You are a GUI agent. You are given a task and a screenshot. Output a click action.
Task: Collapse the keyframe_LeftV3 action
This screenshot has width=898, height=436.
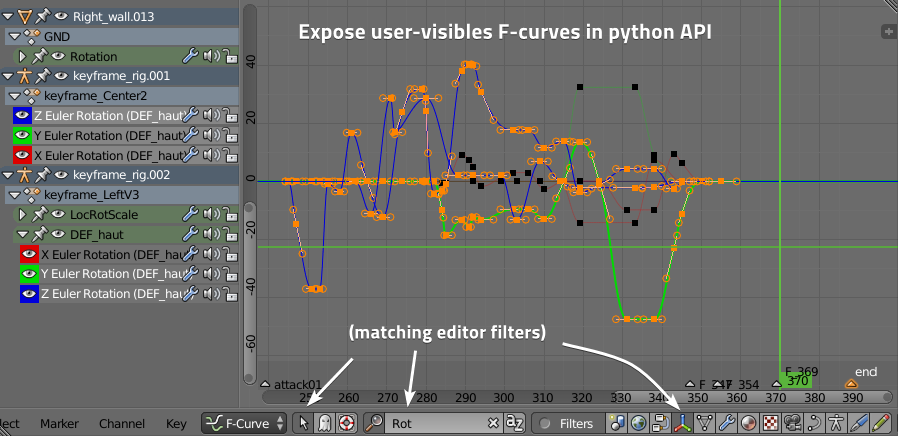[14, 195]
